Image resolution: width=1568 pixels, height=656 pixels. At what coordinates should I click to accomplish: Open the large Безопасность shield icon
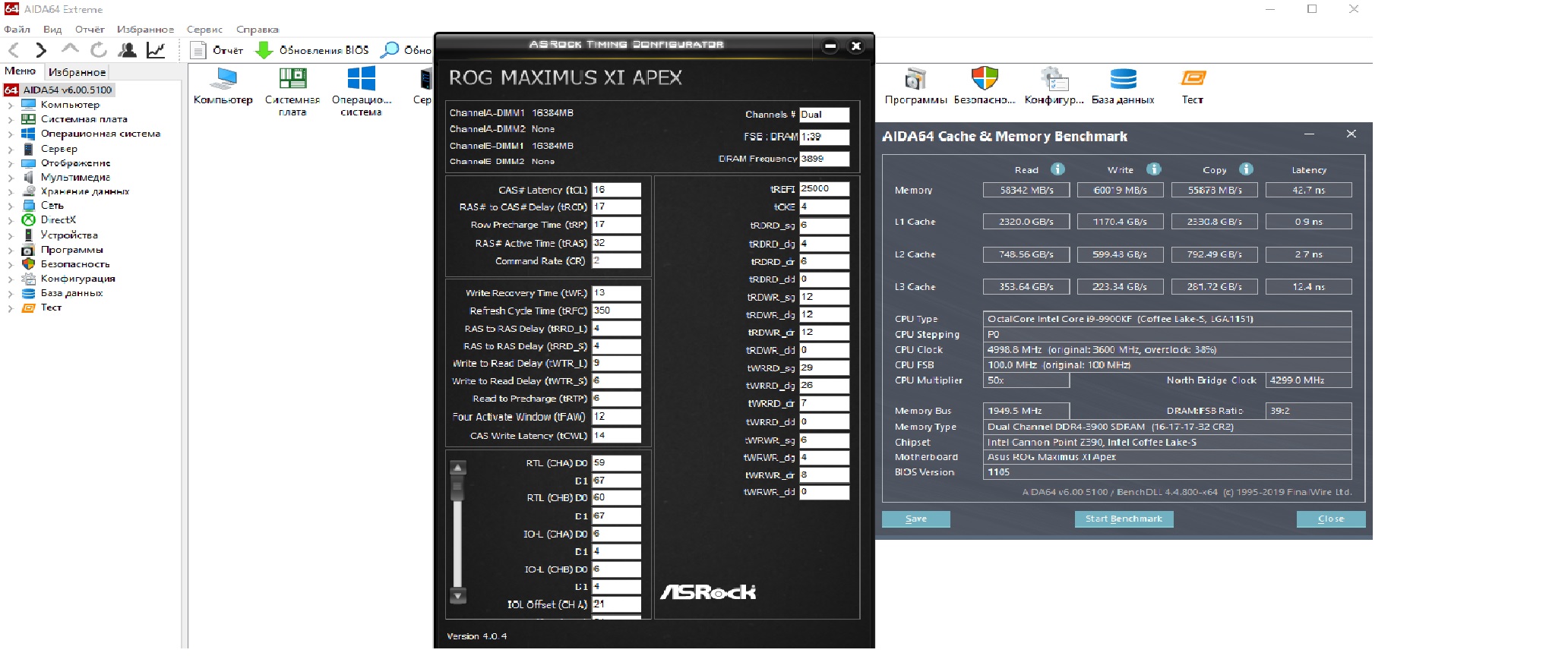[985, 86]
